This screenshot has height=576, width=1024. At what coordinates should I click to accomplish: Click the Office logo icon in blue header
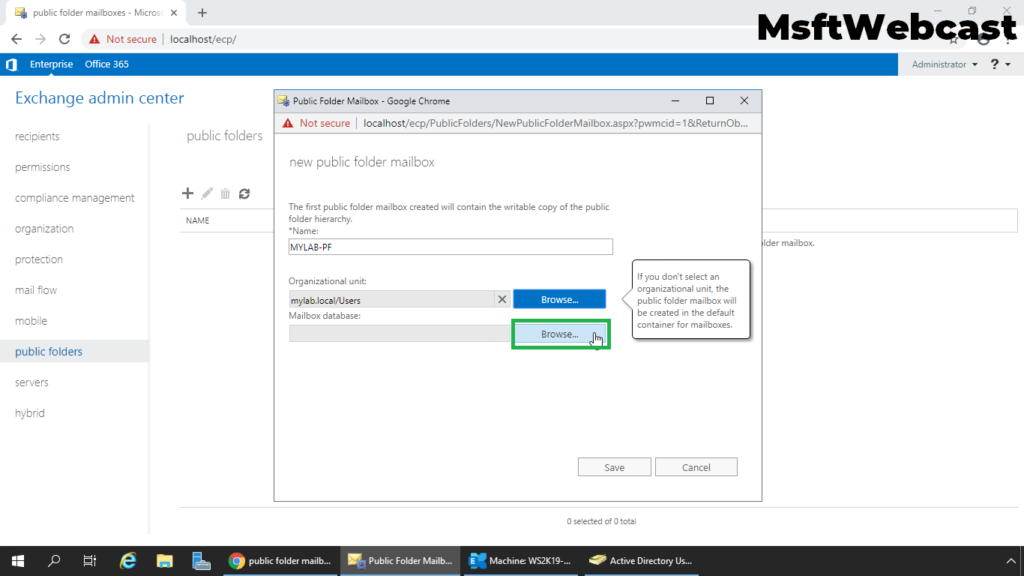click(11, 64)
